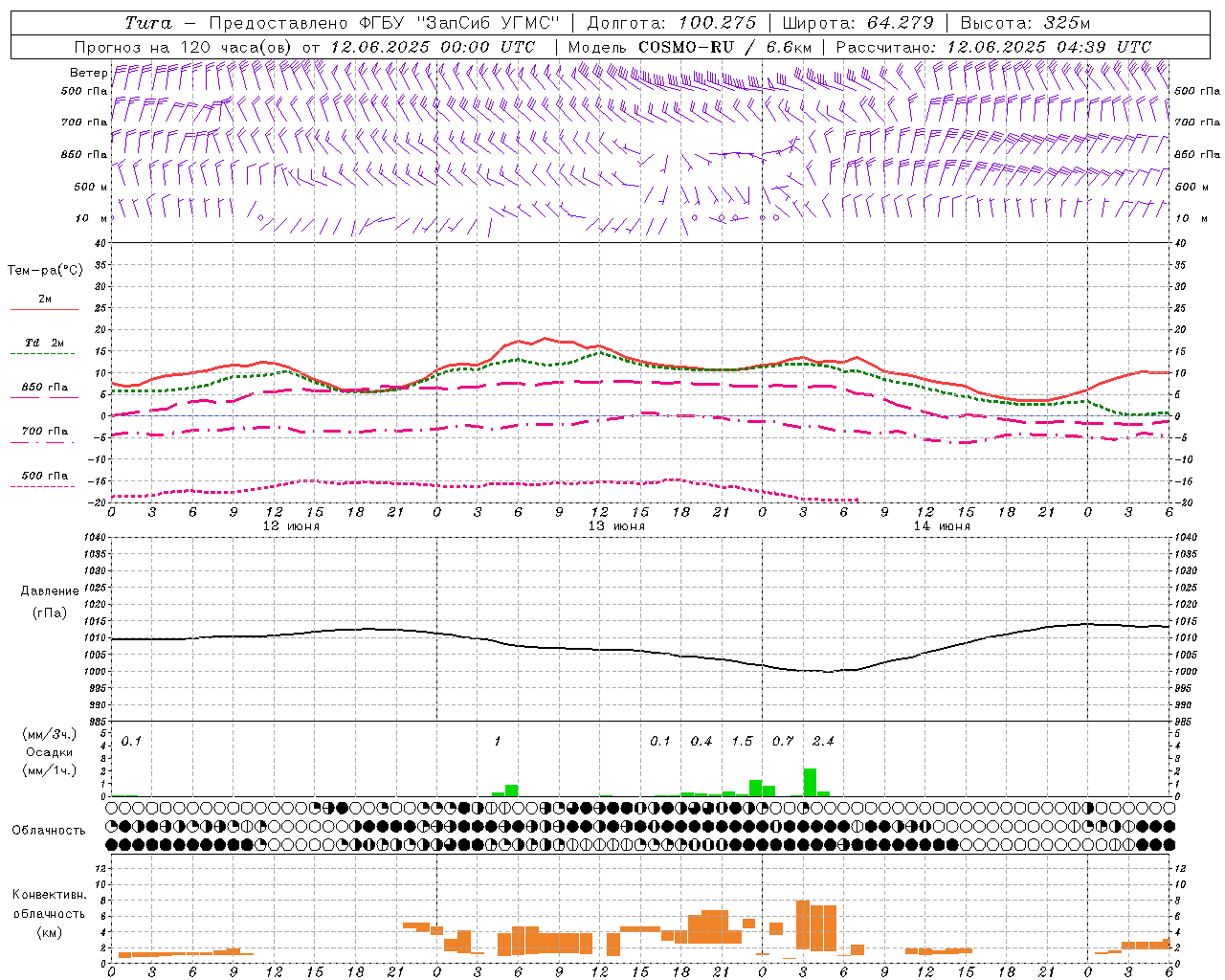This screenshot has height=980, width=1225.
Task: Click the precipitation total "2.4"
Action: pyautogui.click(x=823, y=741)
